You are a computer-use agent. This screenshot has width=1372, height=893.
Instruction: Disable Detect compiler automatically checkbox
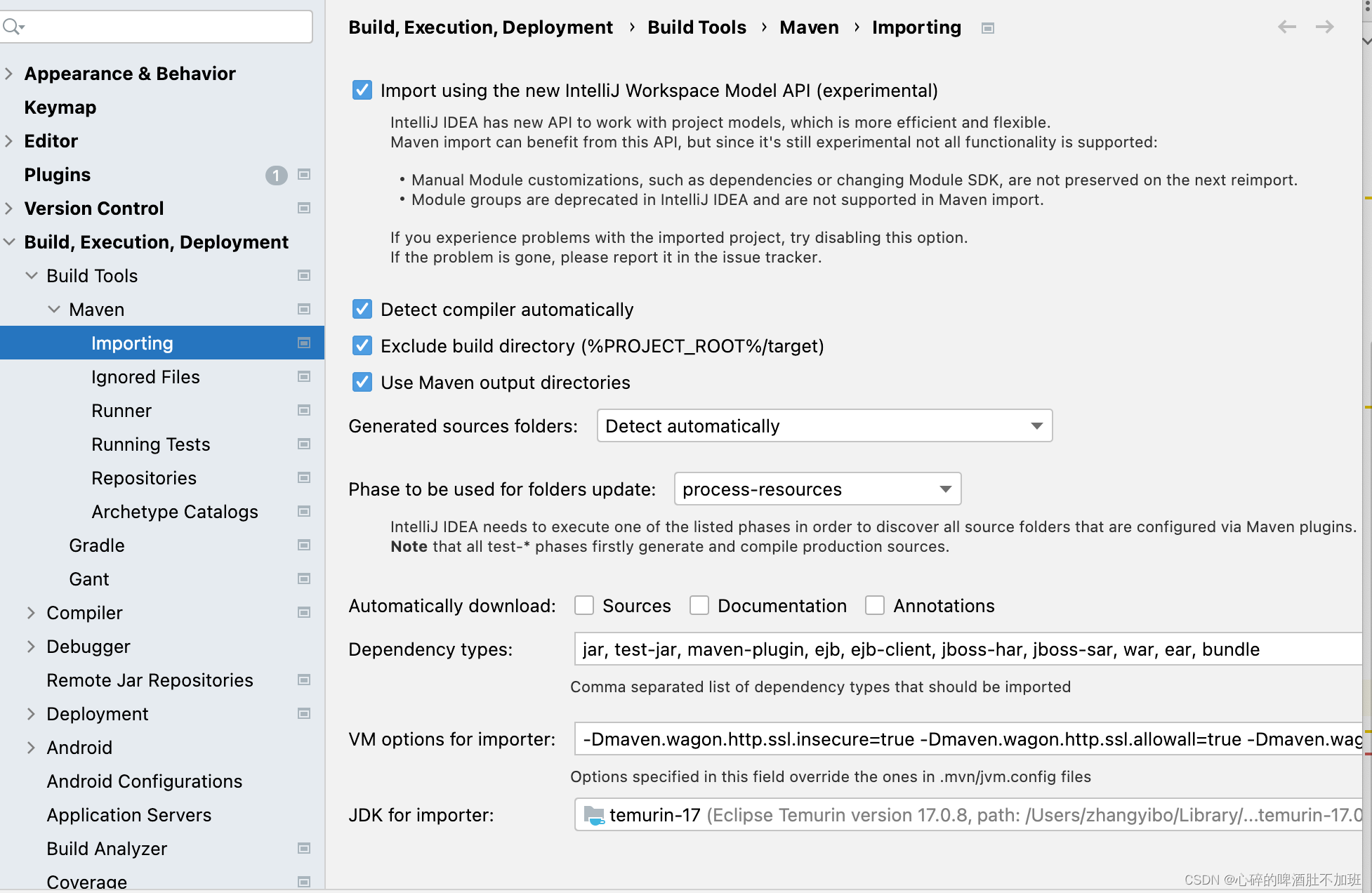(362, 309)
